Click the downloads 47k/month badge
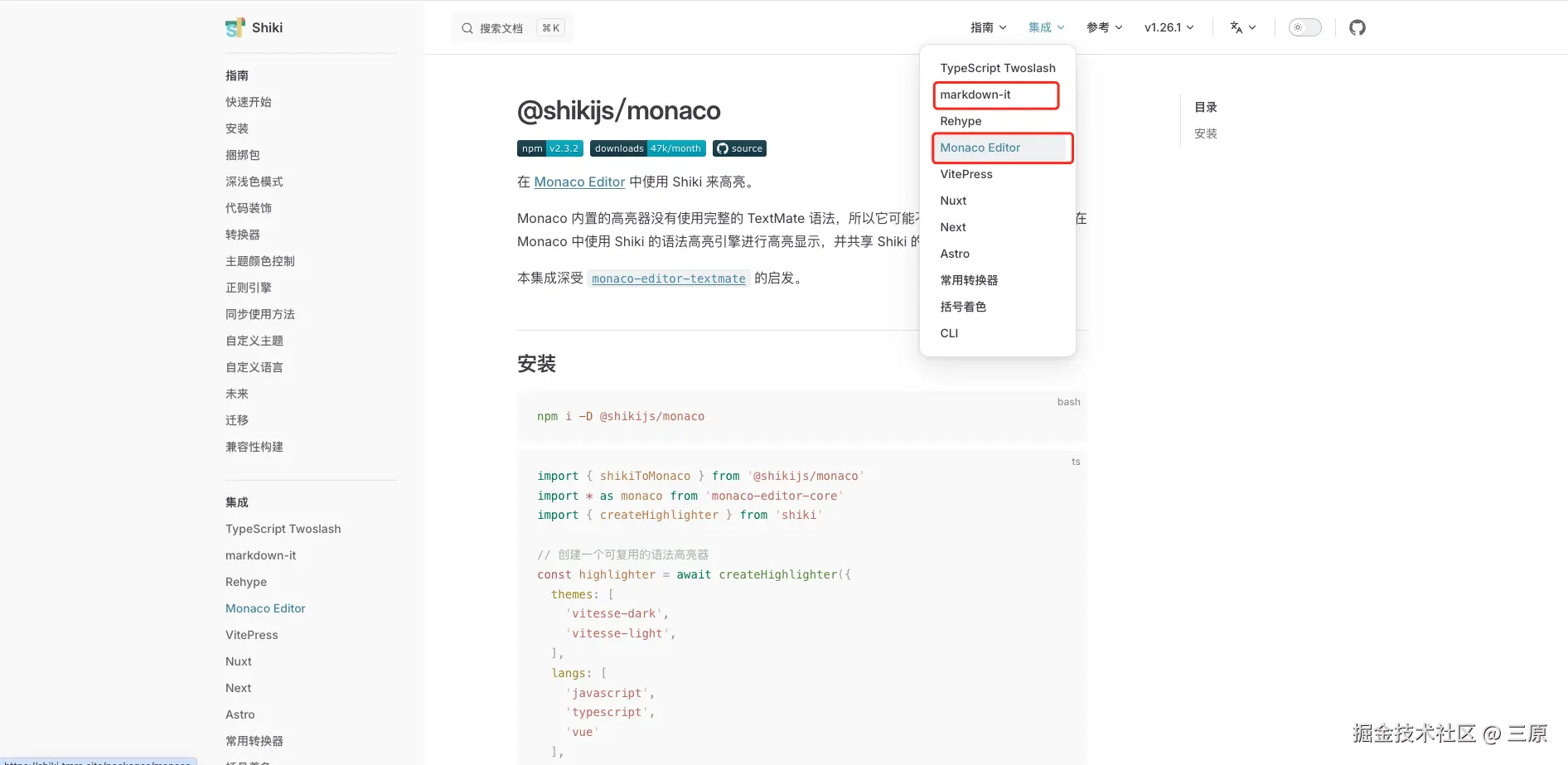Viewport: 1568px width, 765px height. point(648,148)
